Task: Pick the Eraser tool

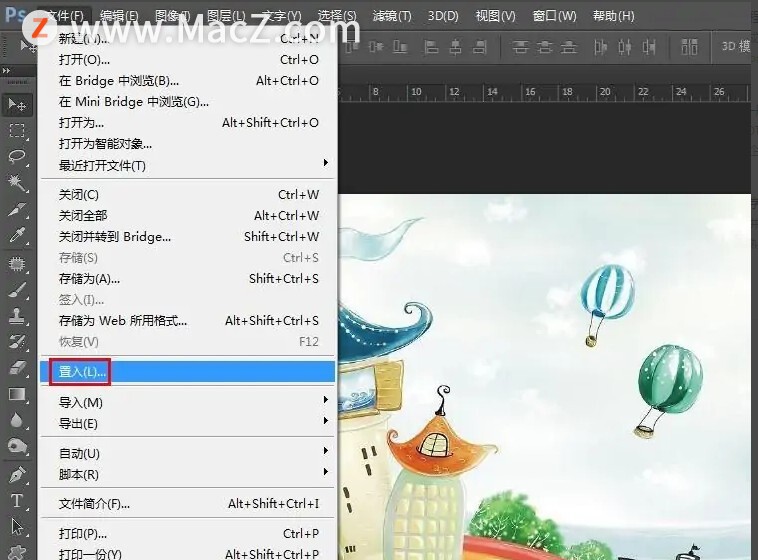Action: (x=17, y=368)
